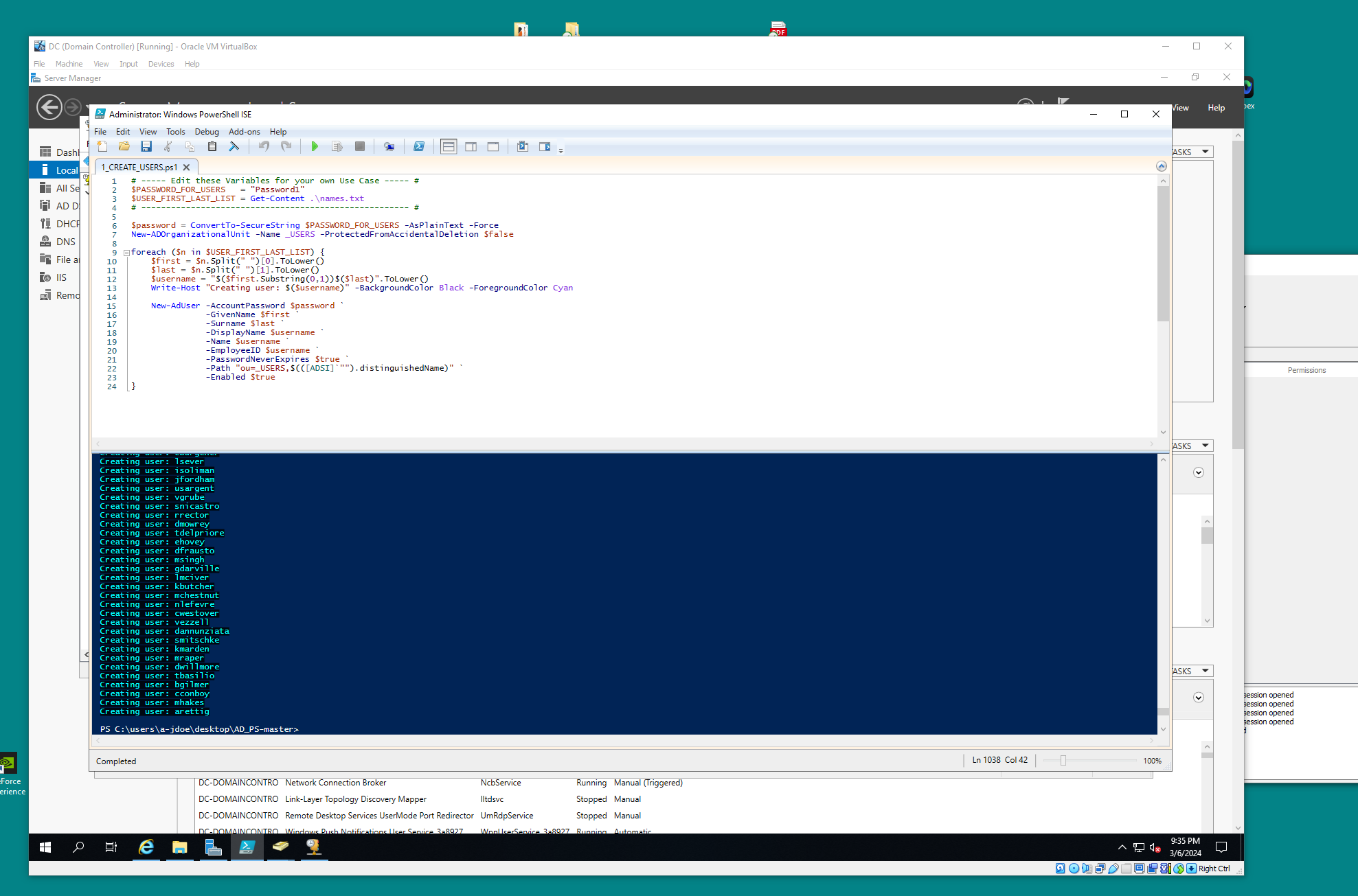The height and width of the screenshot is (896, 1358).
Task: Open Internet Explorer from the taskbar
Action: coord(146,847)
